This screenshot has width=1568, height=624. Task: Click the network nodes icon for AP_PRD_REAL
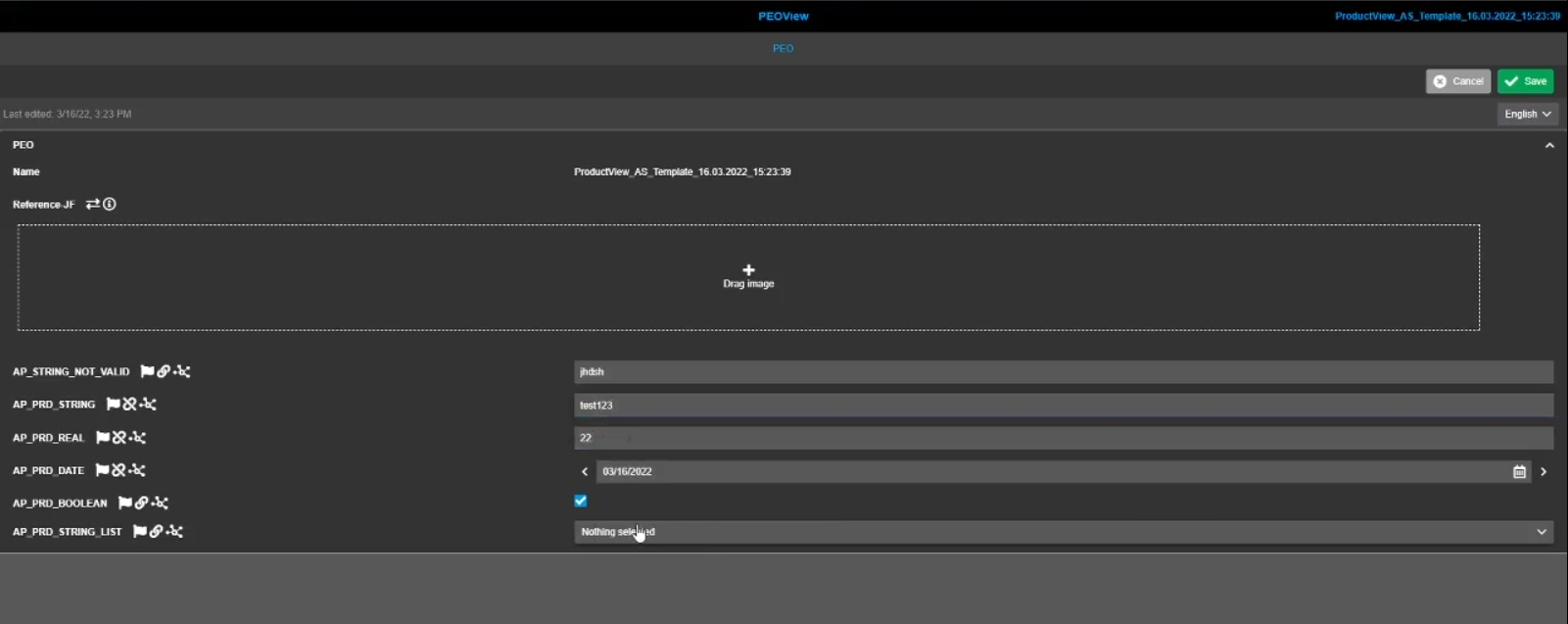point(137,438)
